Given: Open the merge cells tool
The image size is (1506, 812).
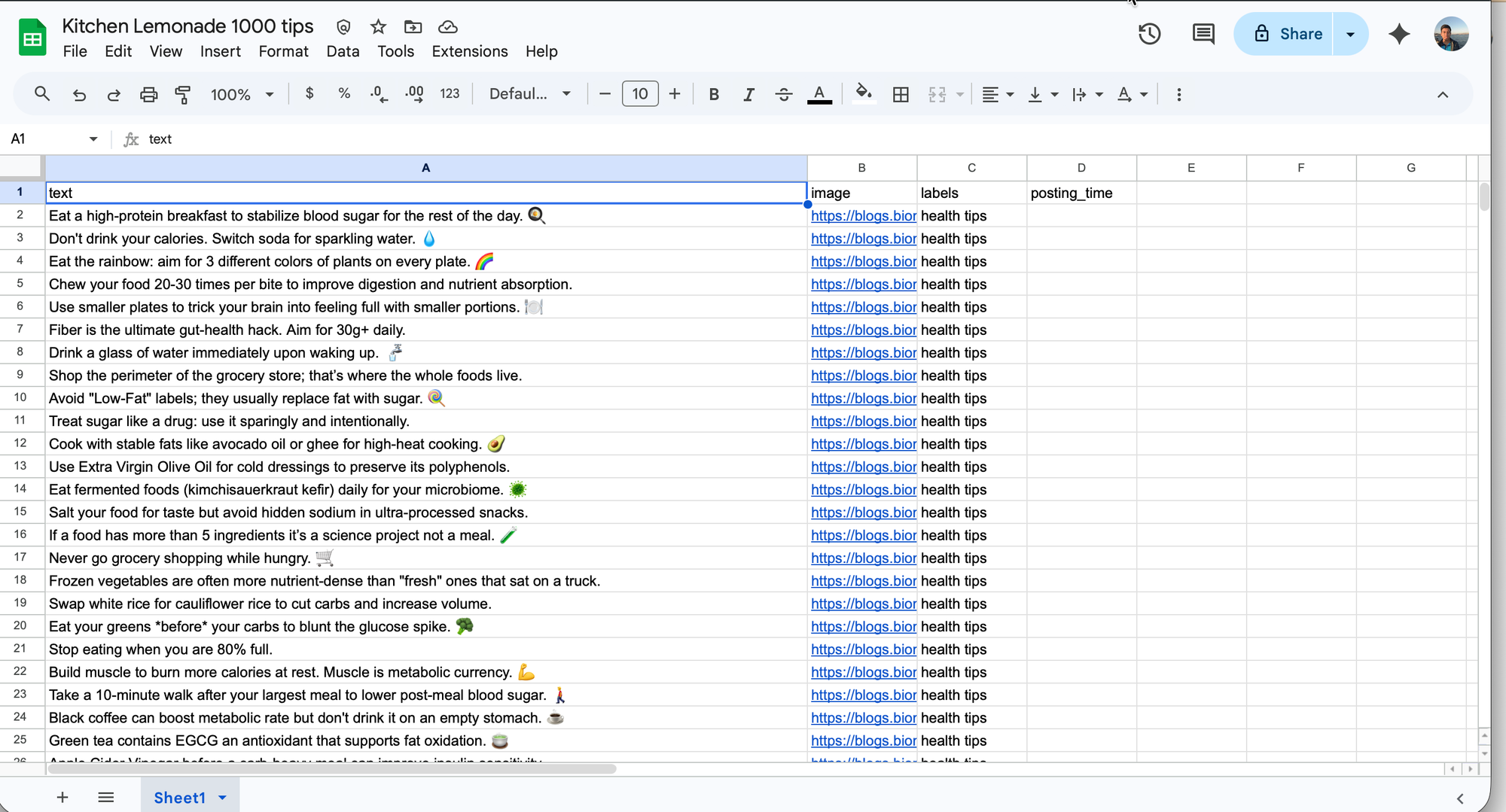Looking at the screenshot, I should 938,93.
